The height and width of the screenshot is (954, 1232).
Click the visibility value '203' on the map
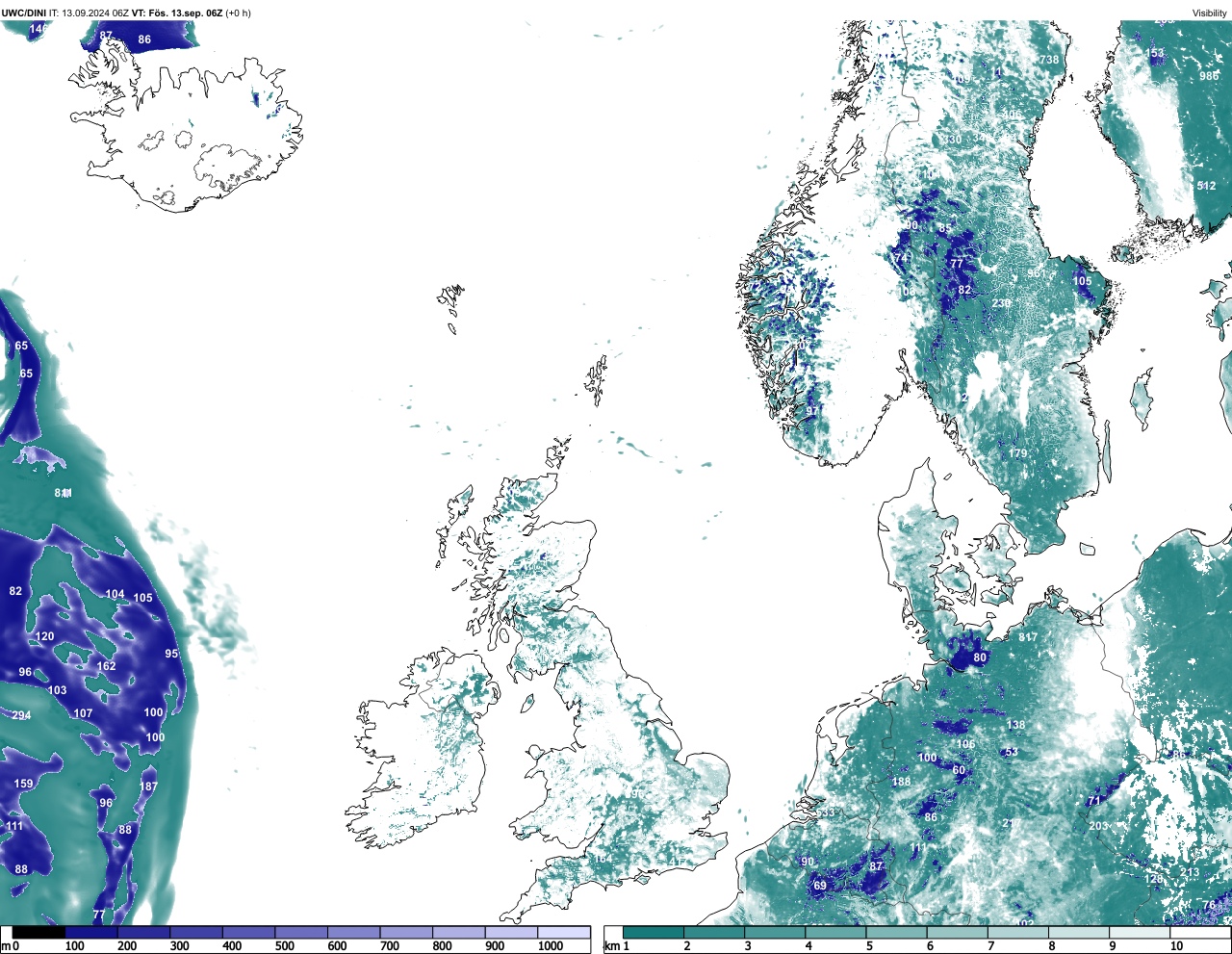coord(1098,826)
